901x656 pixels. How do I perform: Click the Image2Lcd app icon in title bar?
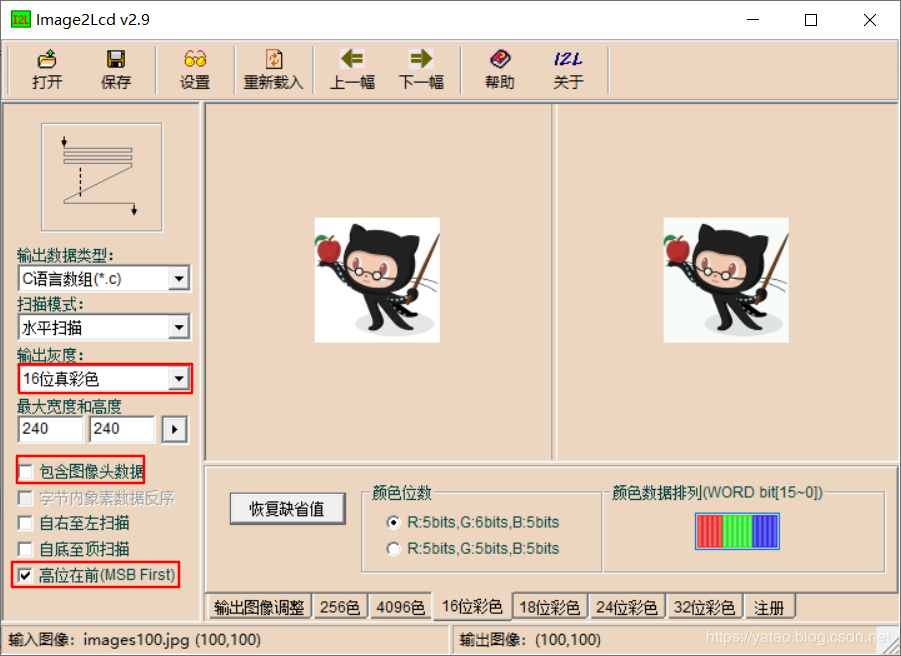[21, 20]
